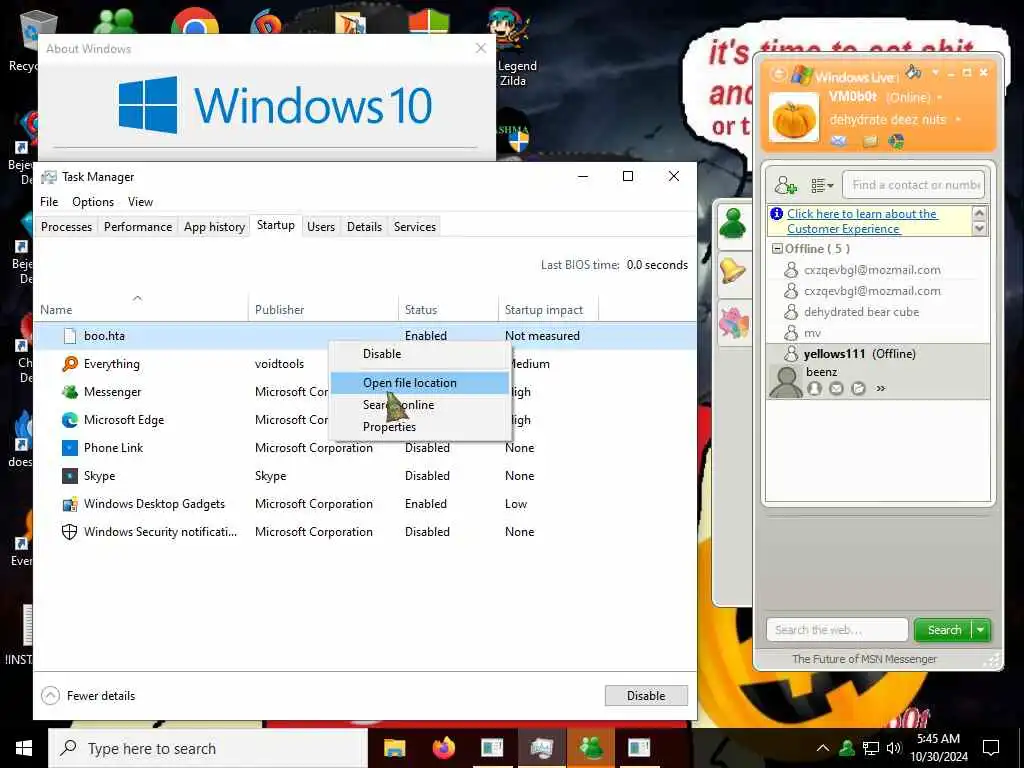Viewport: 1024px width, 768px height.
Task: Select the Windows Desktop Gadgets startup row
Action: pyautogui.click(x=364, y=504)
